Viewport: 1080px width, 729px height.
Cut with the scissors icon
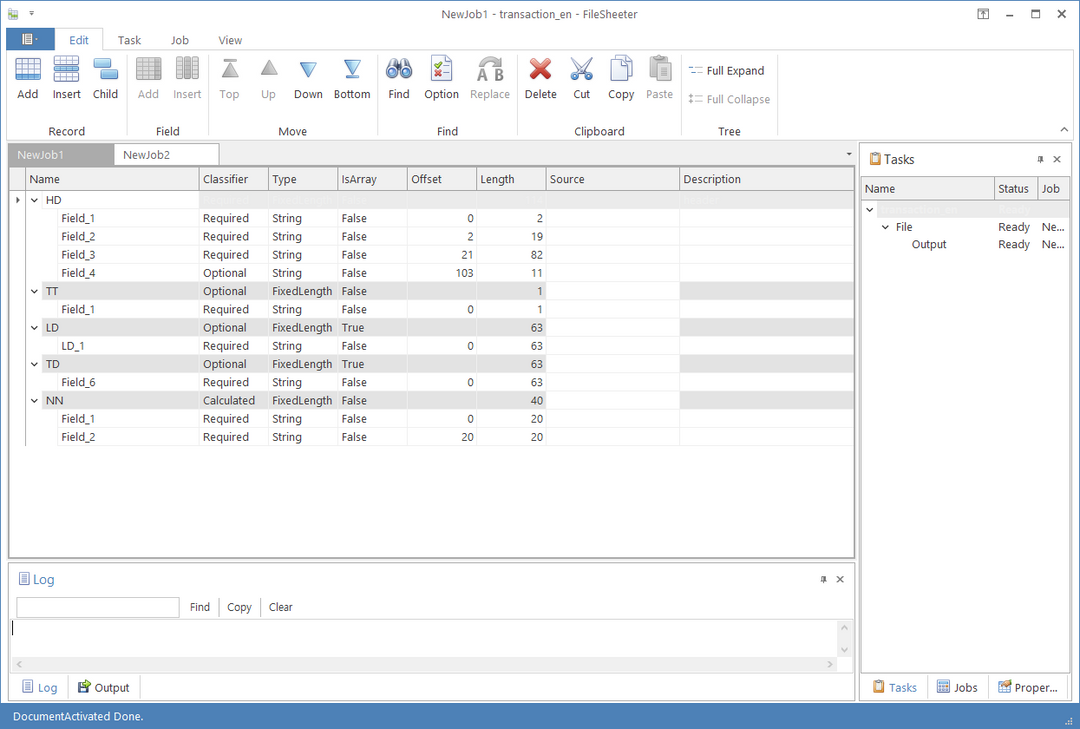coord(581,70)
